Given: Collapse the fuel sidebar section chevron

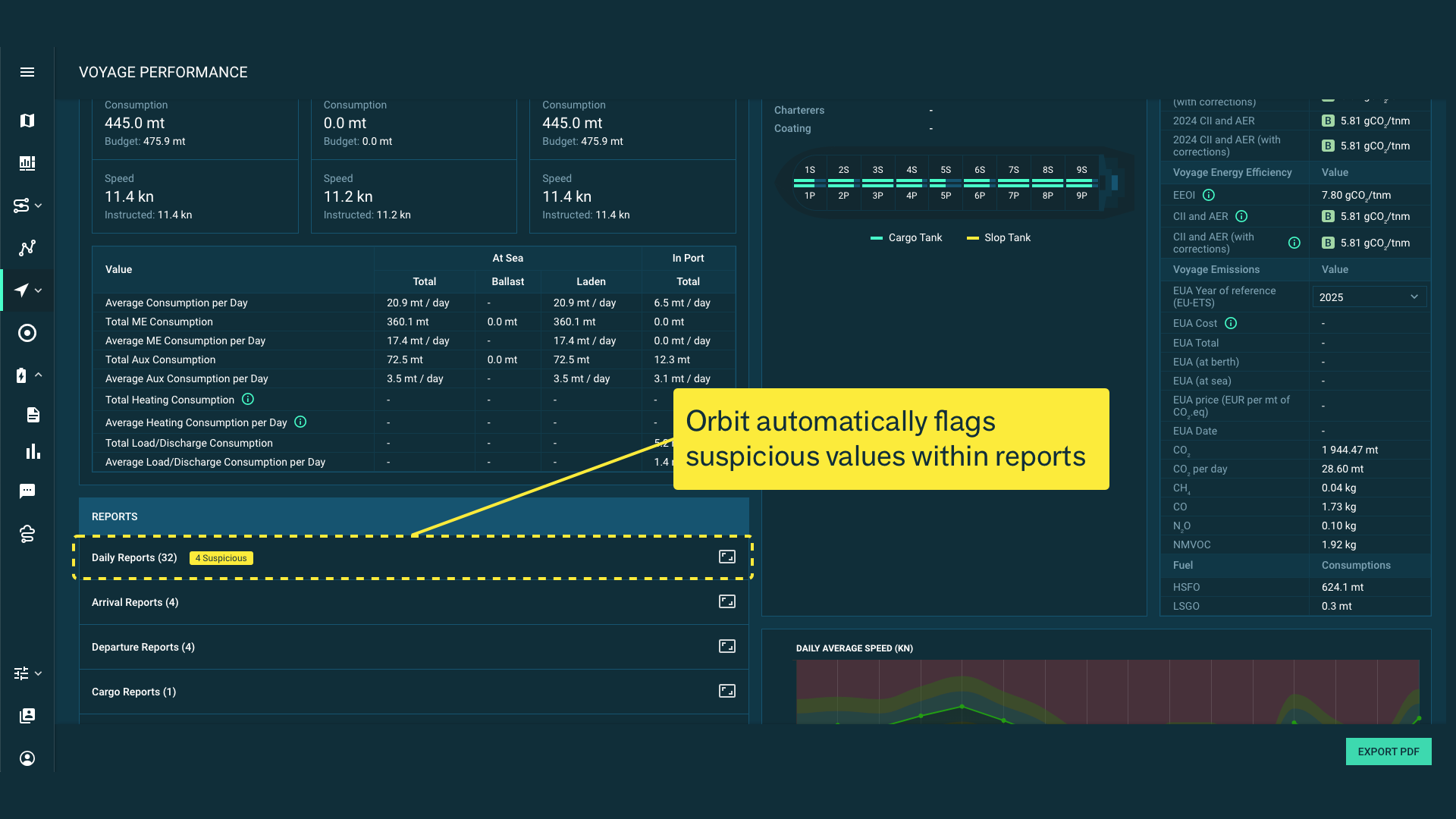Looking at the screenshot, I should 38,375.
